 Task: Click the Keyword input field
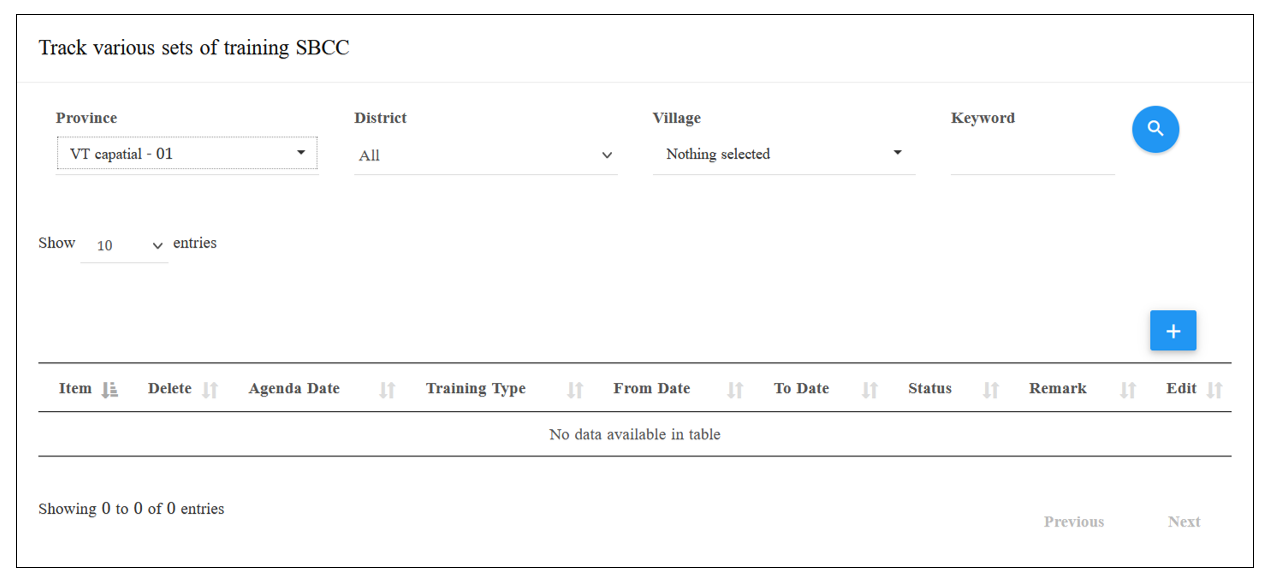(1032, 155)
